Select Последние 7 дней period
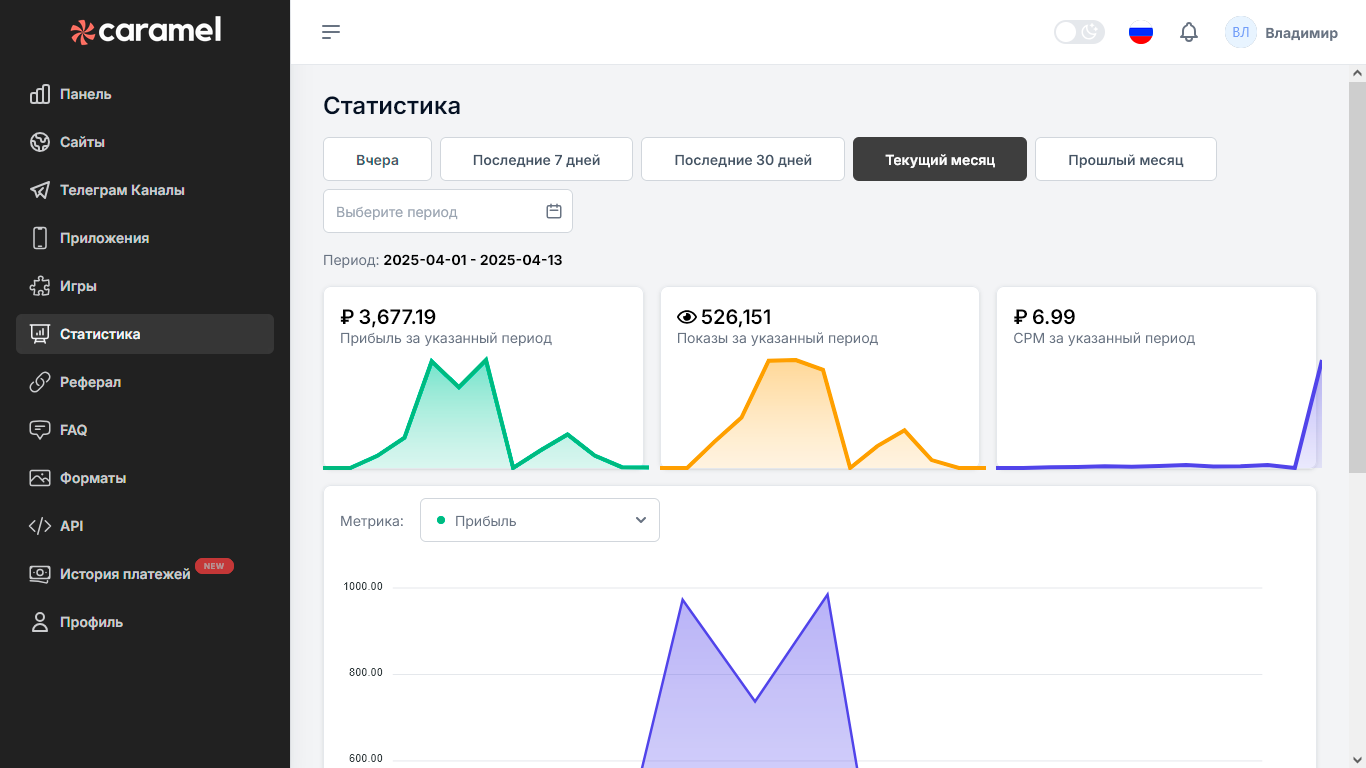Image resolution: width=1366 pixels, height=768 pixels. click(x=536, y=159)
